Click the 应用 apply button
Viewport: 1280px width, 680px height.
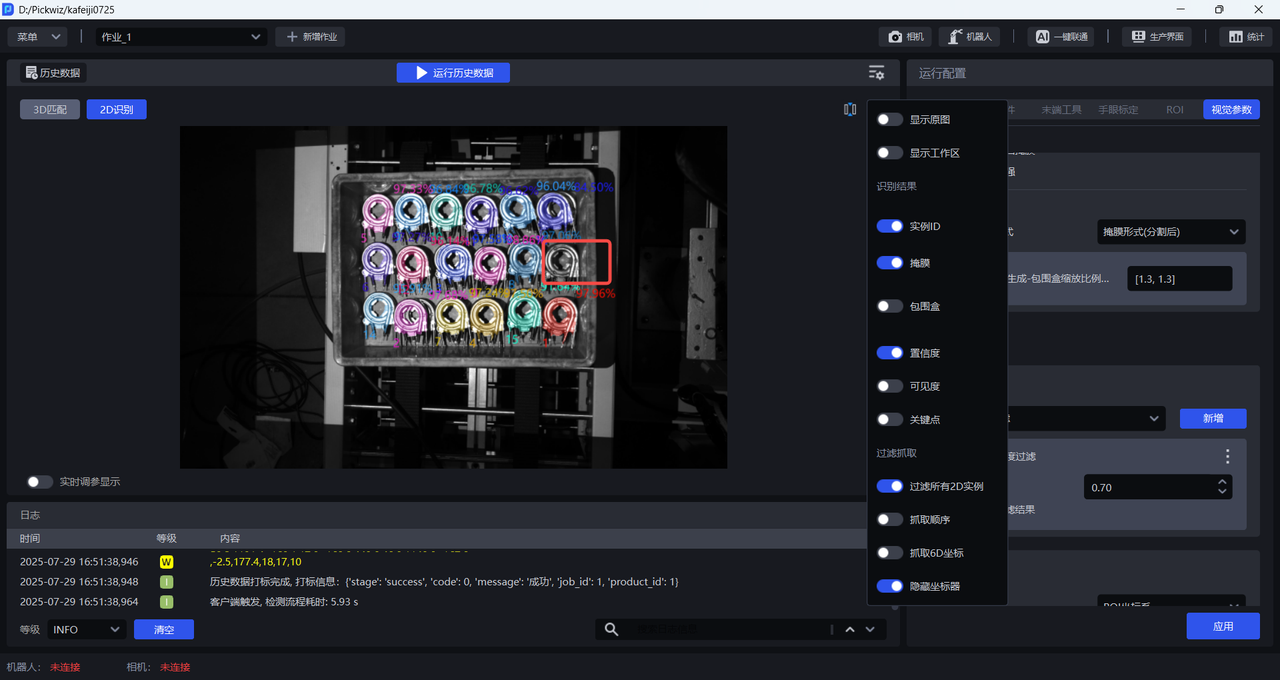tap(1222, 626)
